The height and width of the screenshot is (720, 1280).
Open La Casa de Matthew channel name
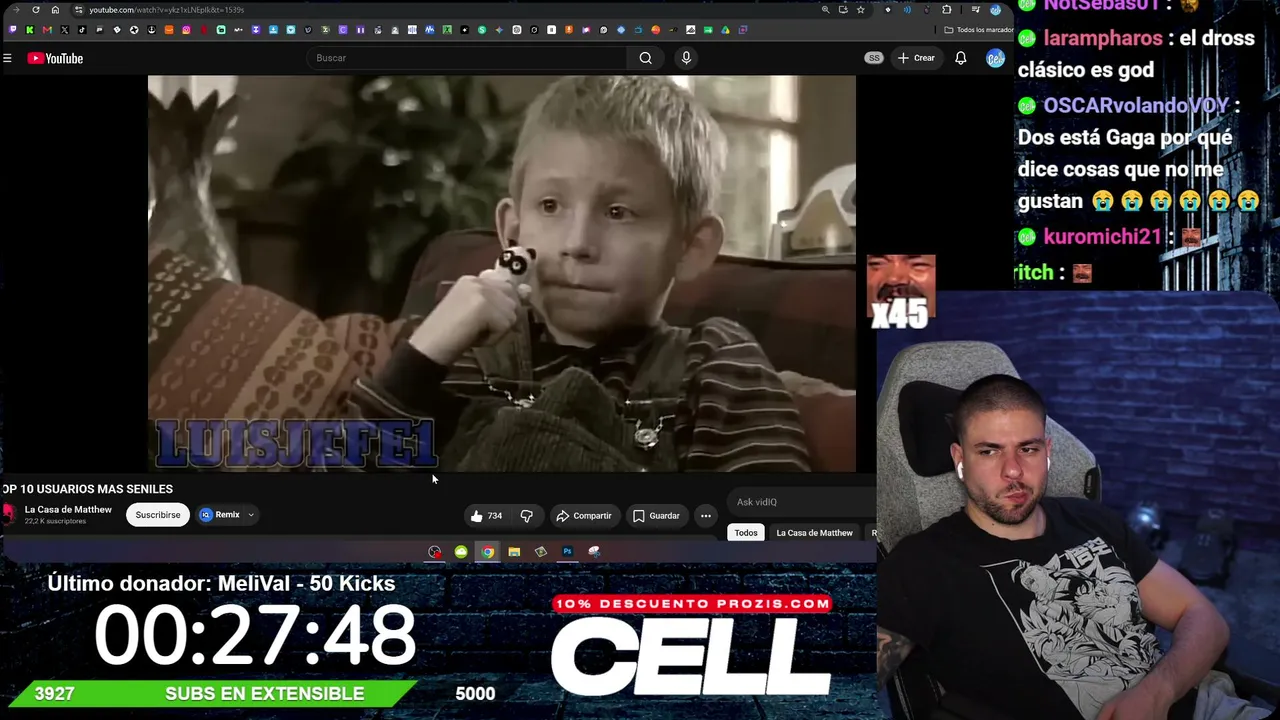click(x=68, y=510)
